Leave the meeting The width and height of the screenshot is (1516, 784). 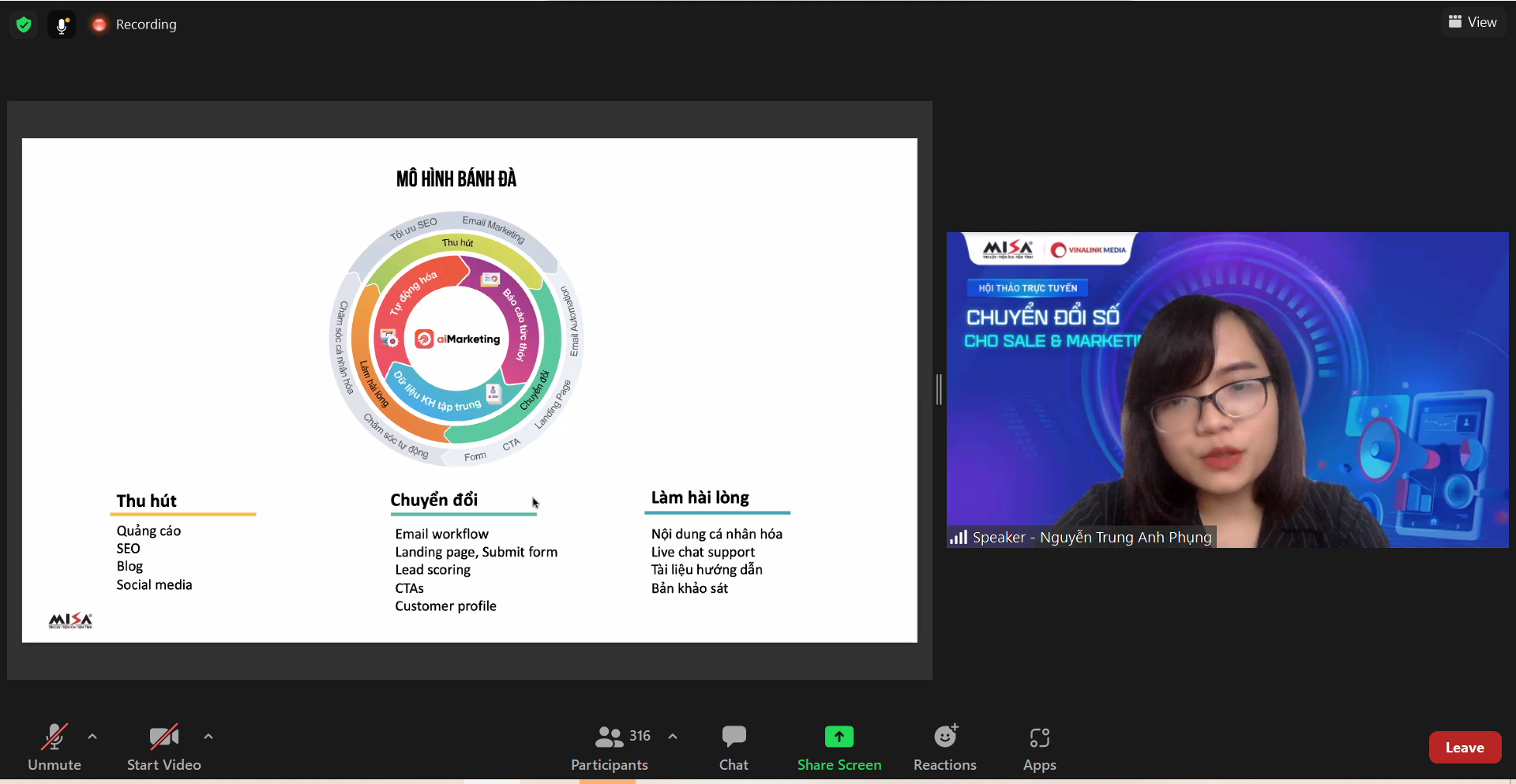coord(1464,747)
